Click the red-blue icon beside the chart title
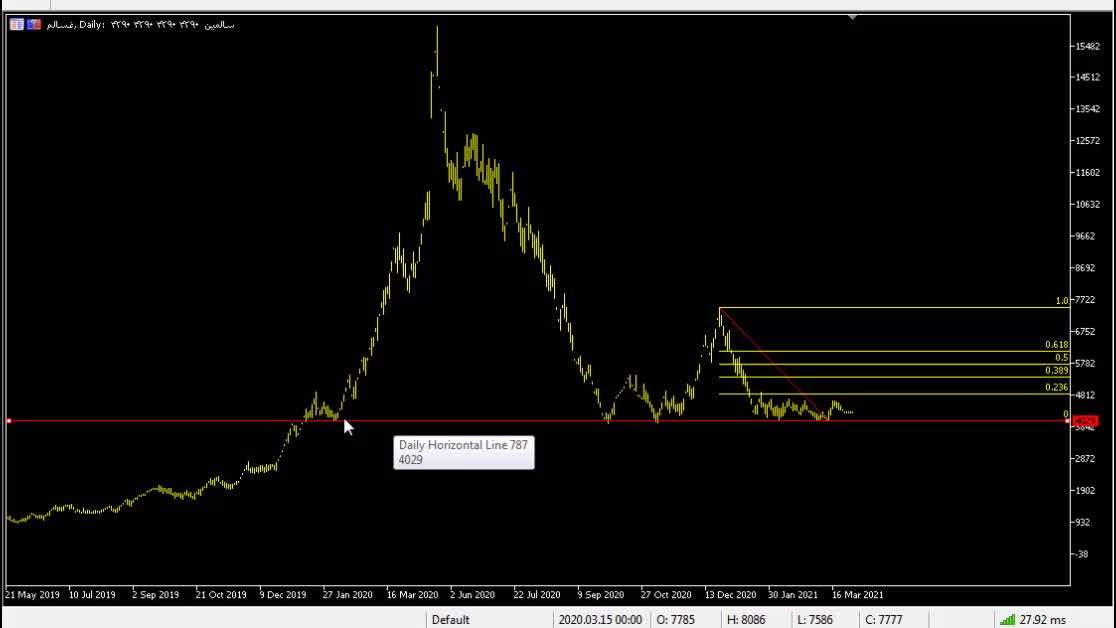Screen dimensions: 1116x628 click(34, 24)
